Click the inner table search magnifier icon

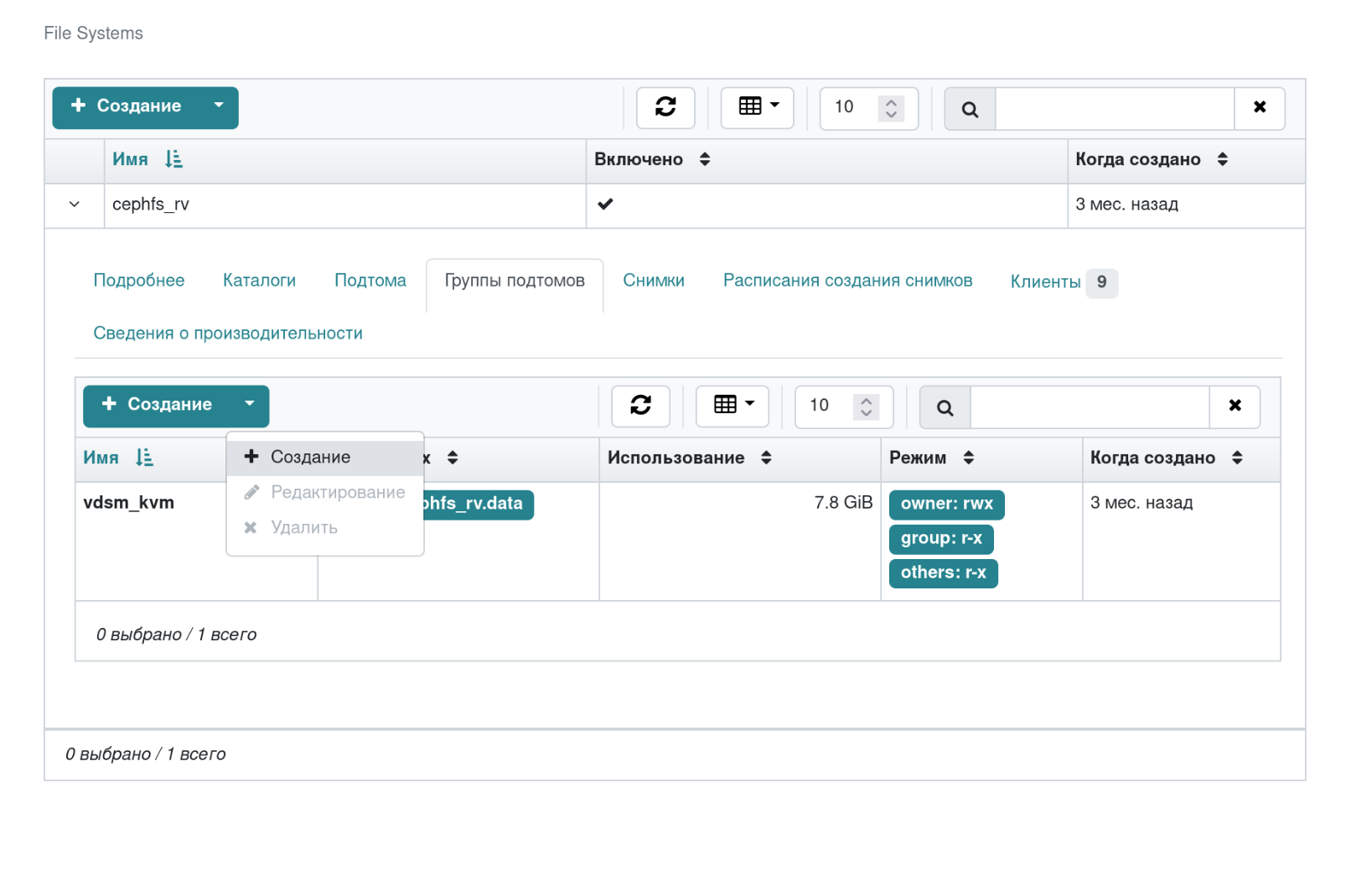pyautogui.click(x=945, y=407)
